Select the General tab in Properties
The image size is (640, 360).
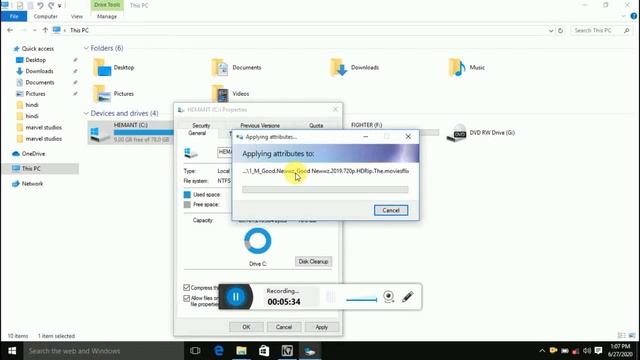pos(197,133)
